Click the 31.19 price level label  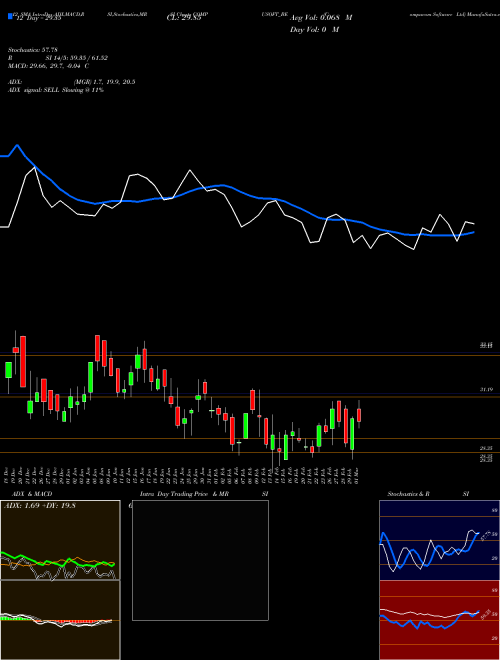486,390
